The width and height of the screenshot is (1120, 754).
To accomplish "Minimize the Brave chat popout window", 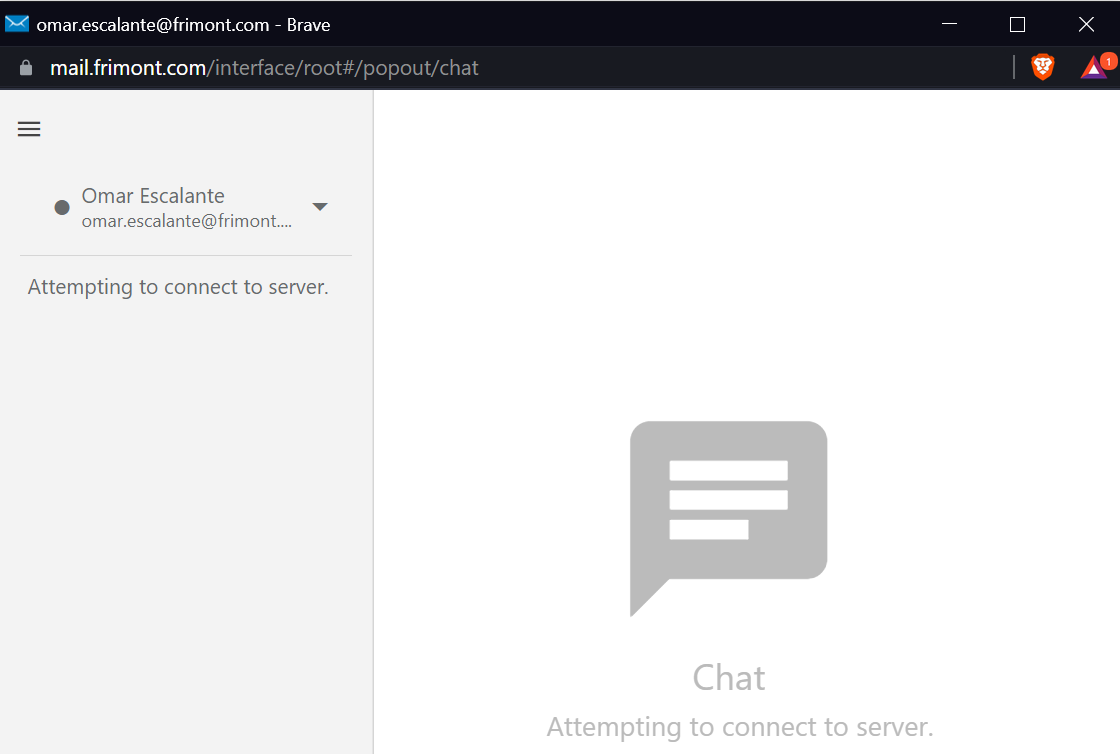I will coord(949,24).
